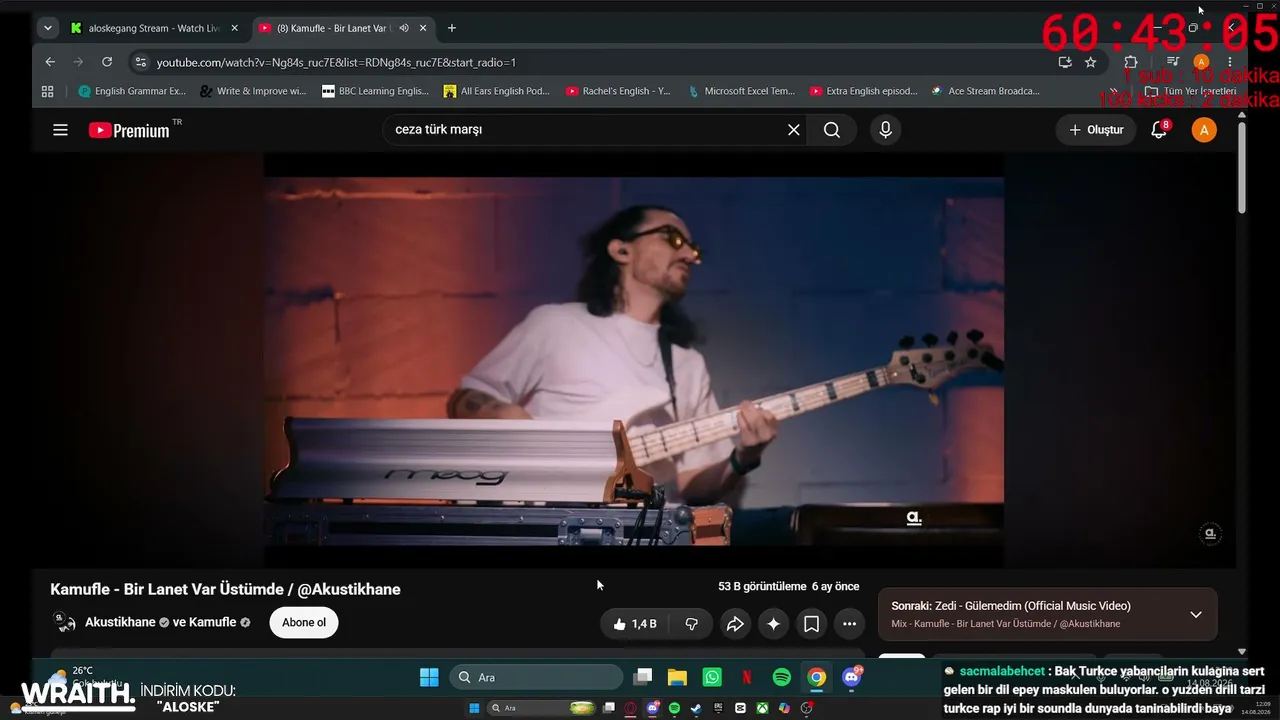Screen dimensions: 1280x720
Task: Select the Kamufle - Bir Lanet Var tab
Action: tap(333, 28)
